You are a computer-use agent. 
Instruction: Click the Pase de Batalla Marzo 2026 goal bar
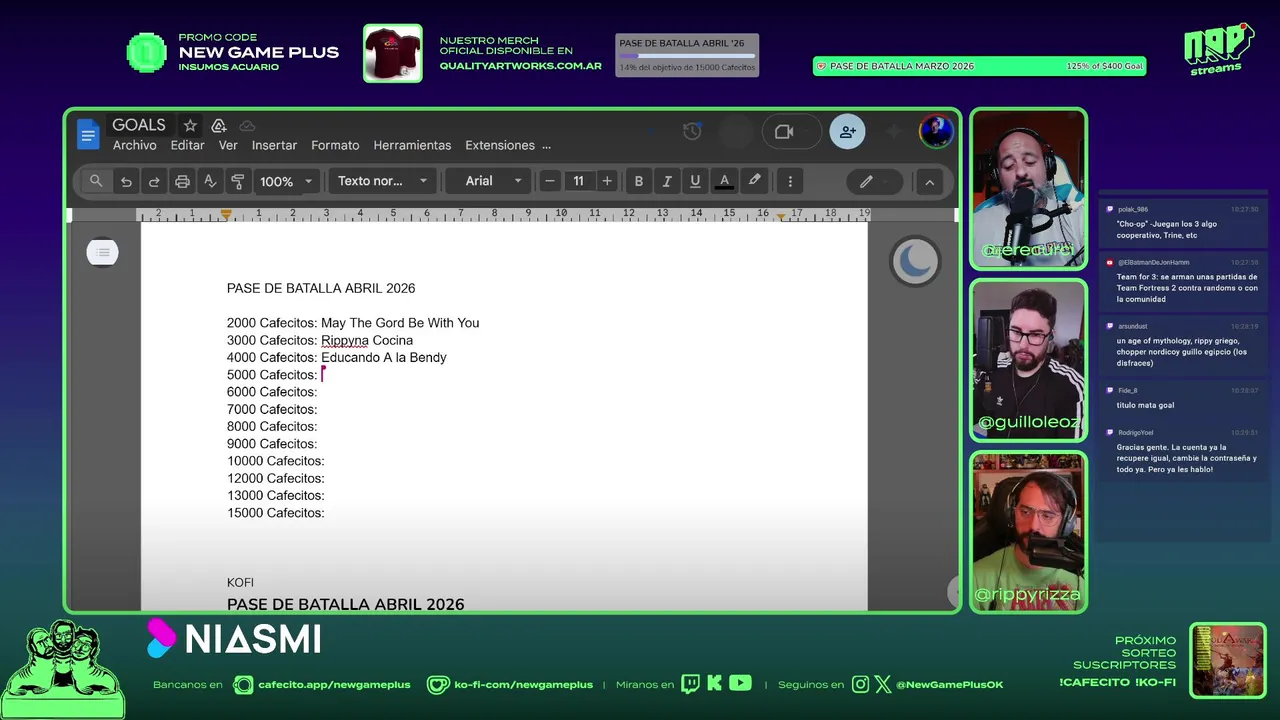tap(979, 66)
